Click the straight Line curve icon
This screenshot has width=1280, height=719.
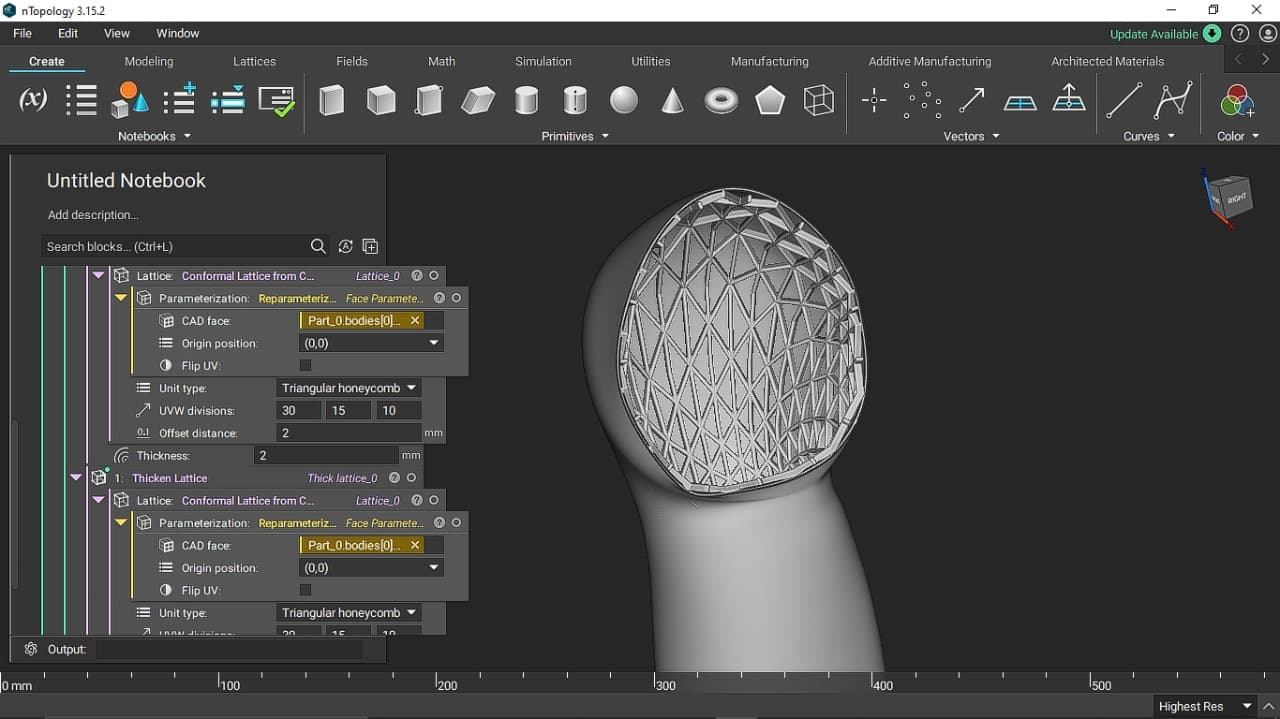pyautogui.click(x=1123, y=100)
